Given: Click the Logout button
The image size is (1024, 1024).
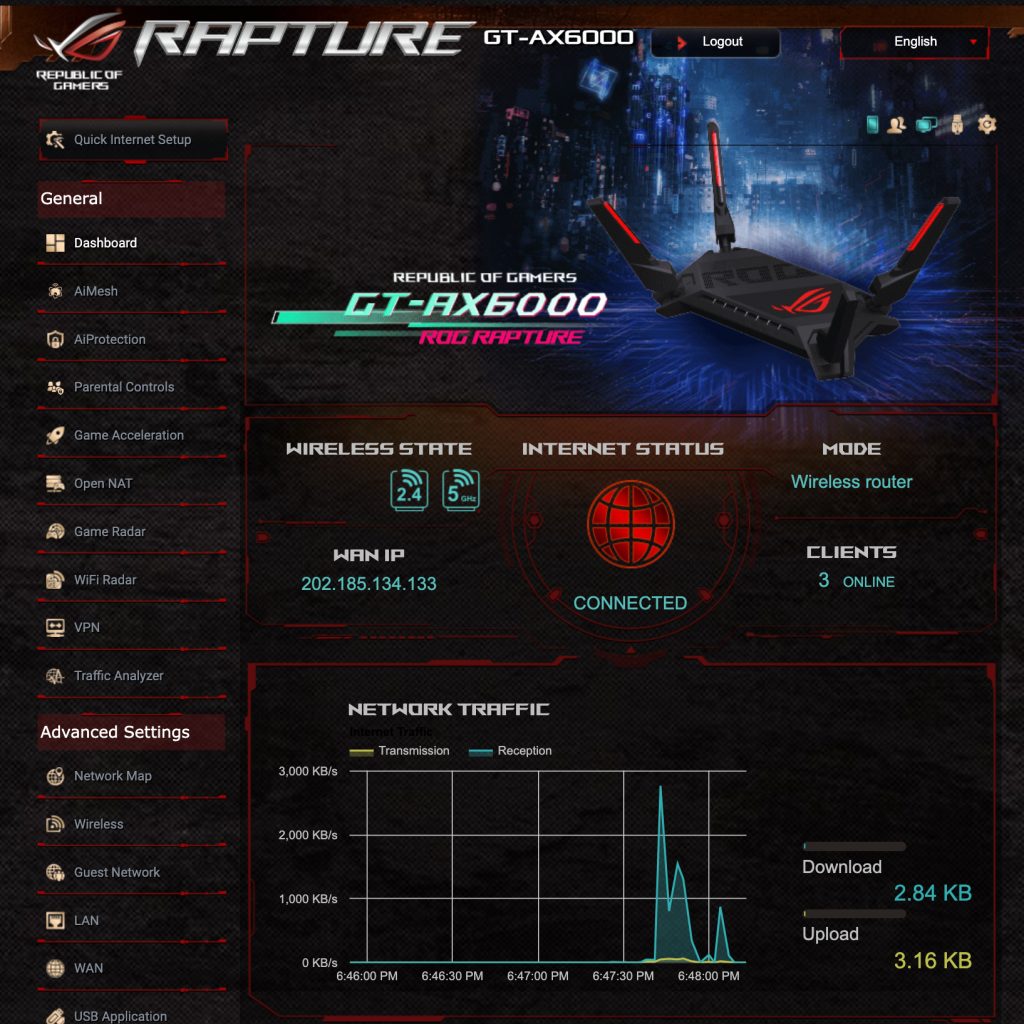Looking at the screenshot, I should pos(715,42).
